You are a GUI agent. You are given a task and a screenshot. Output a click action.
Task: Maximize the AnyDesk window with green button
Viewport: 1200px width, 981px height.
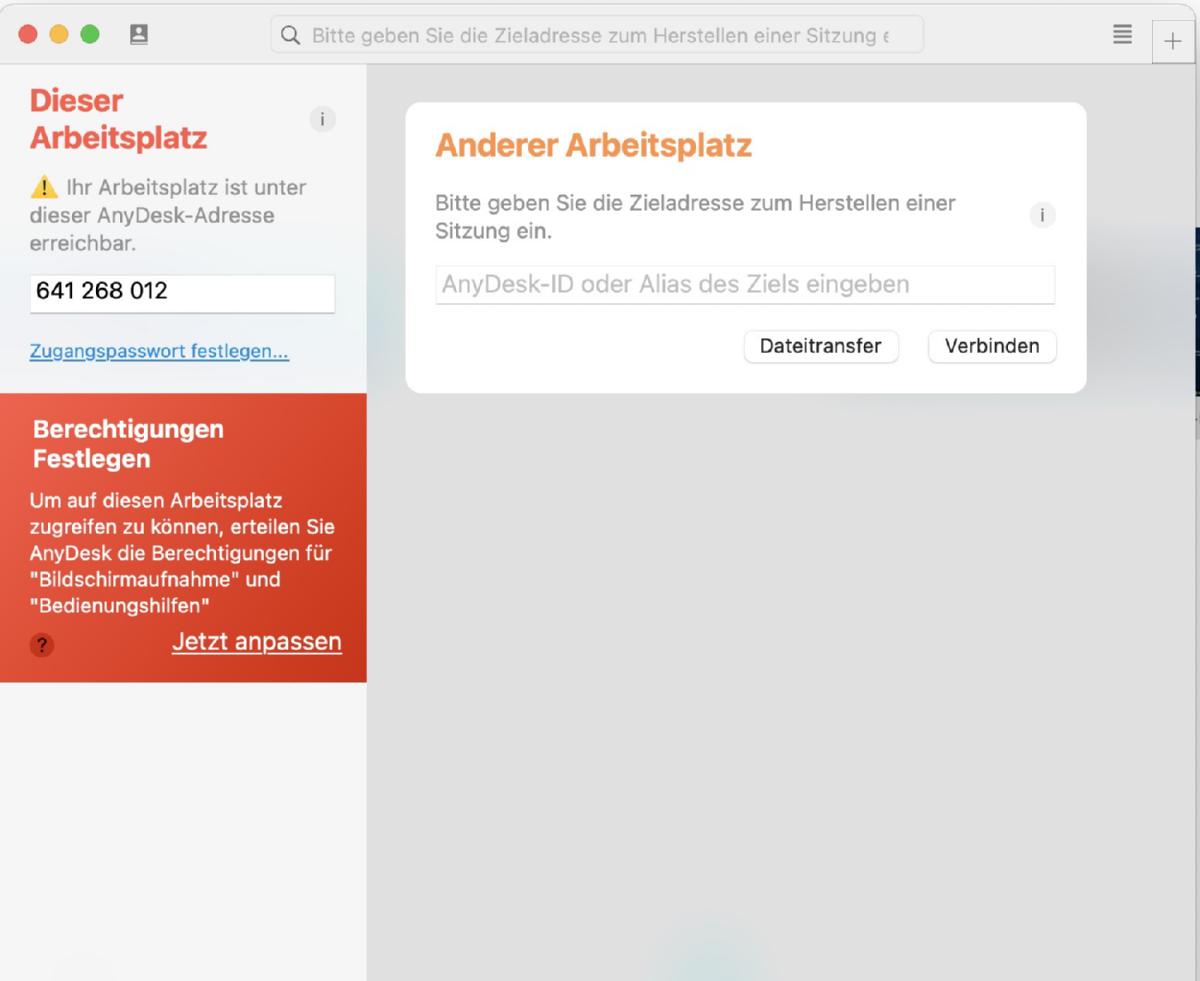(90, 34)
